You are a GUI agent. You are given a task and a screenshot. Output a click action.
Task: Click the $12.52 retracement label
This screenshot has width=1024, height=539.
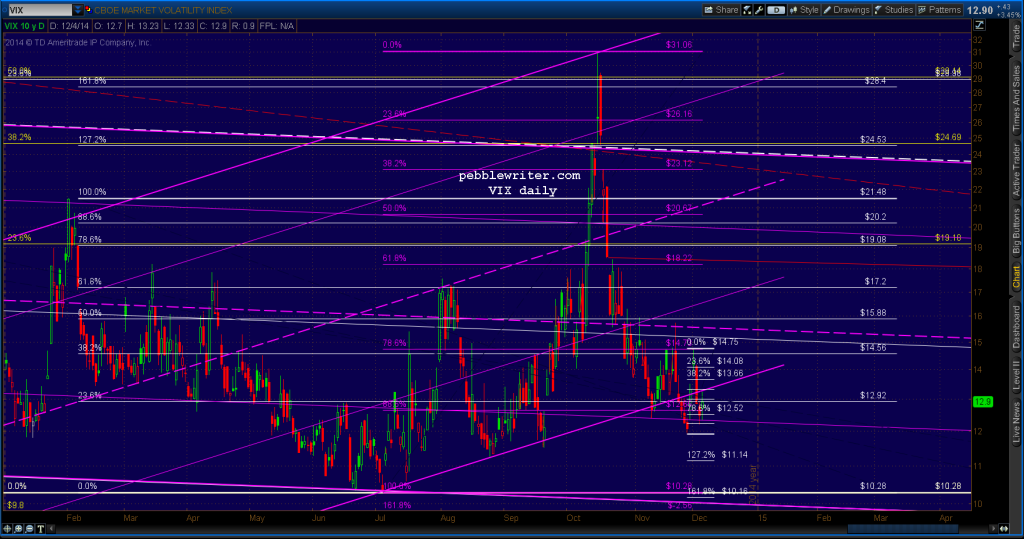(729, 408)
